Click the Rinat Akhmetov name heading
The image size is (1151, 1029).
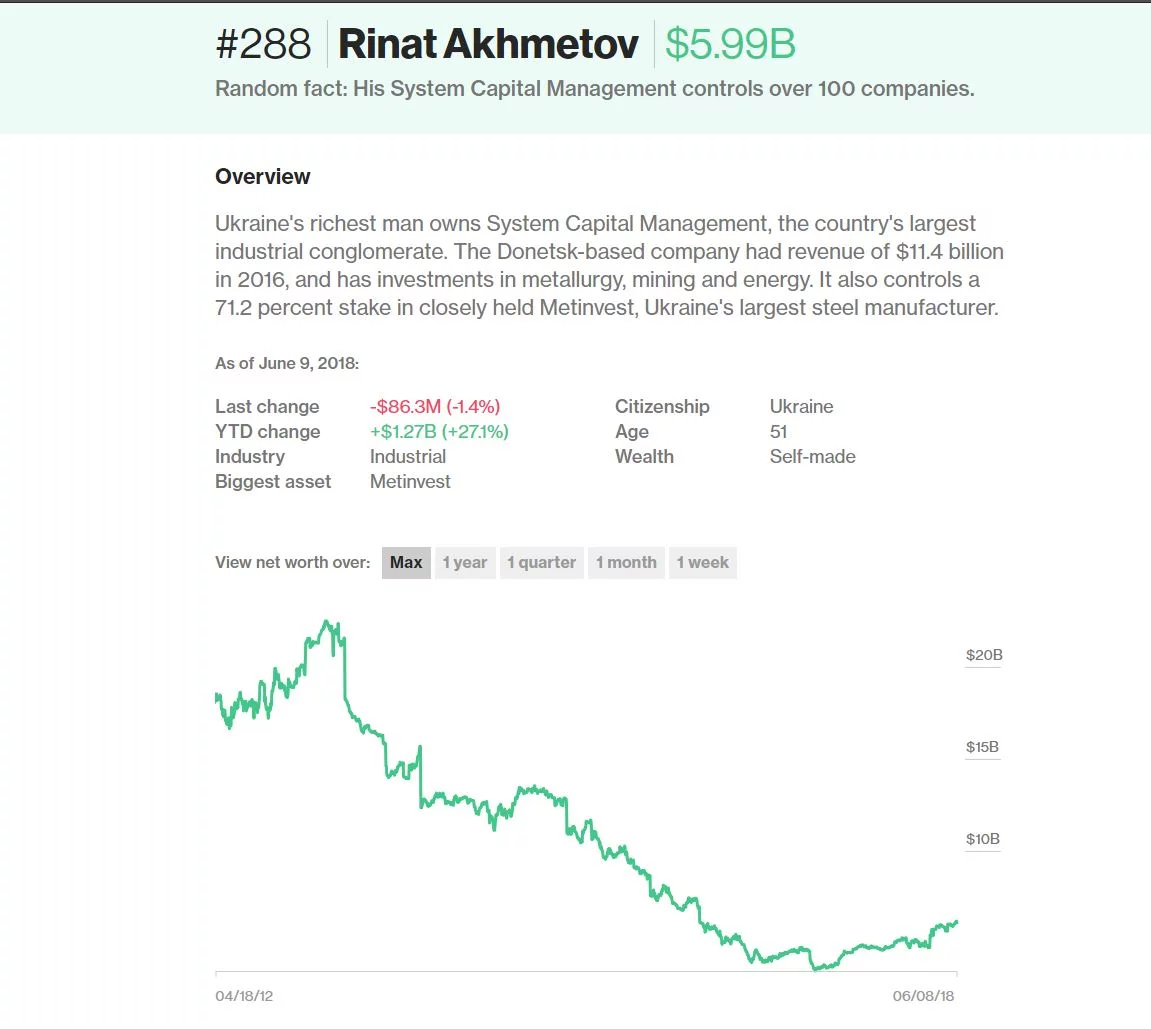tap(488, 44)
